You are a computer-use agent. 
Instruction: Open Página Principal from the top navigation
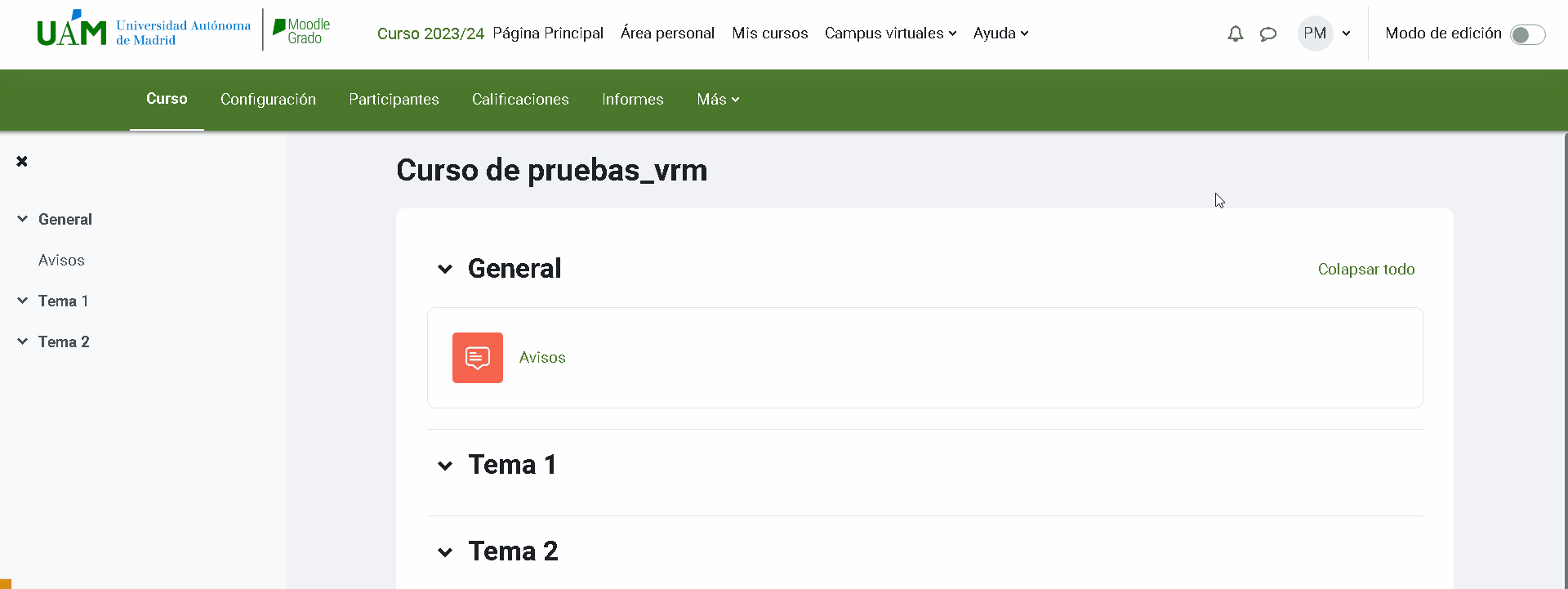[x=548, y=33]
